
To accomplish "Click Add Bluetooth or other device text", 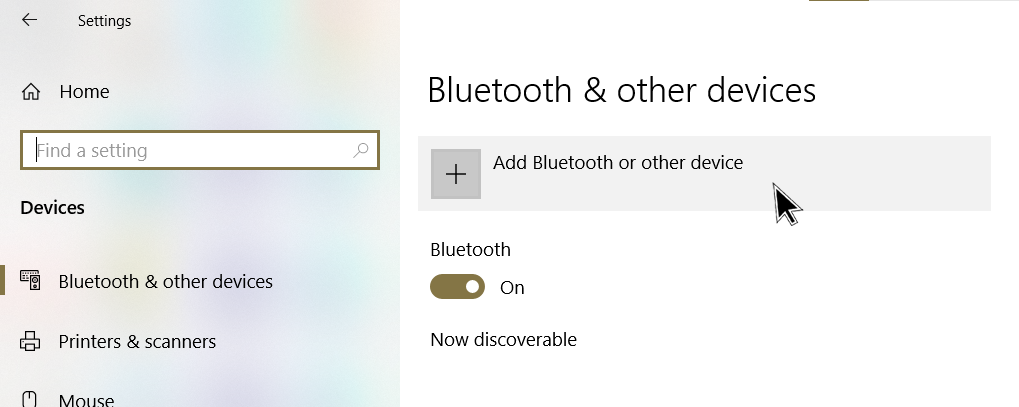I will [x=617, y=162].
